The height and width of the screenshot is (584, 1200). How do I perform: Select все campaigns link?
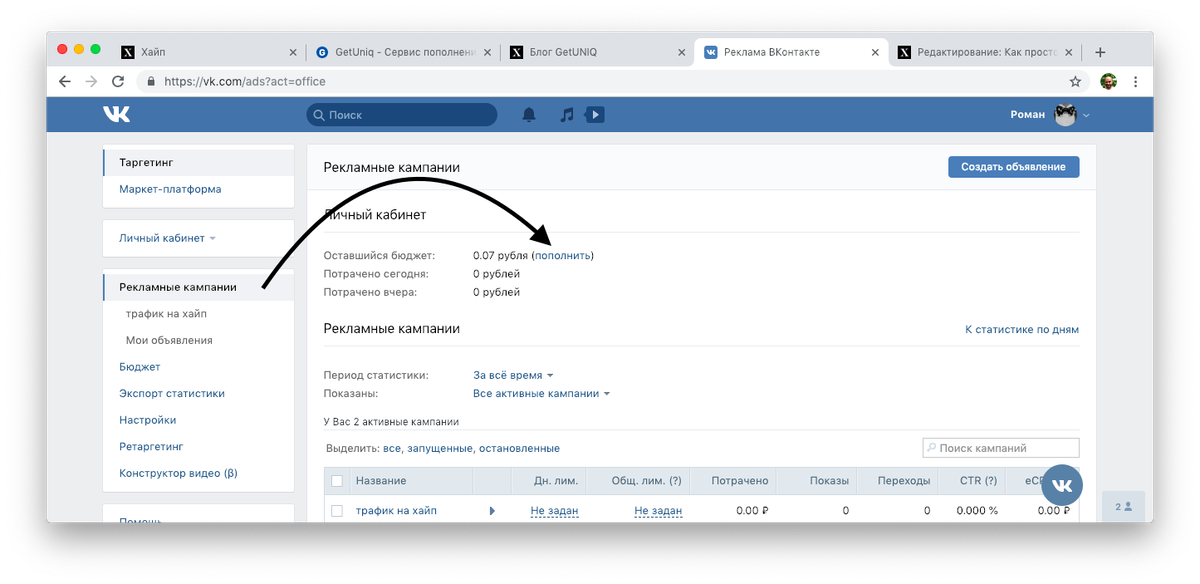click(392, 448)
